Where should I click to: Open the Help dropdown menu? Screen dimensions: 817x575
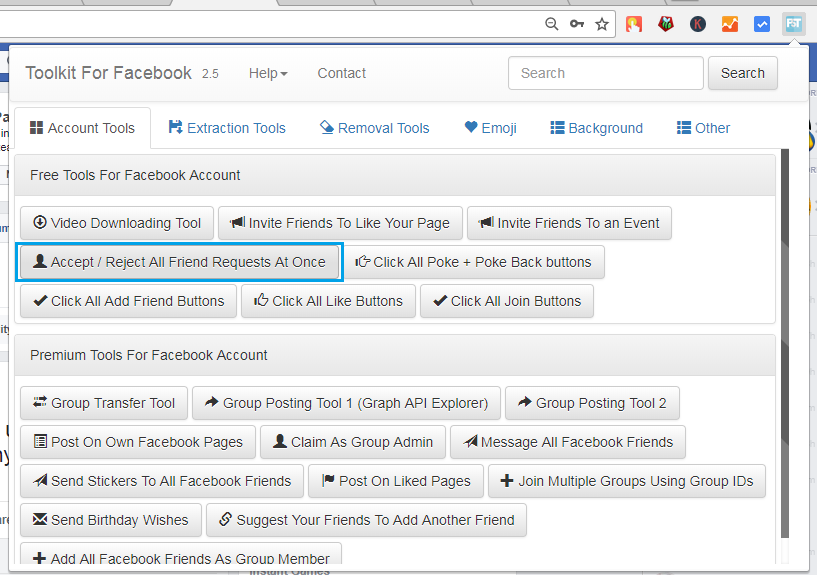268,73
